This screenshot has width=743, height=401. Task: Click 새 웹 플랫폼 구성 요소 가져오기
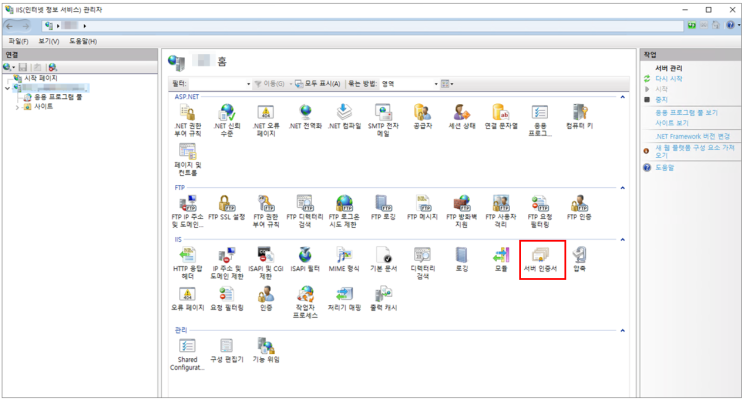695,151
